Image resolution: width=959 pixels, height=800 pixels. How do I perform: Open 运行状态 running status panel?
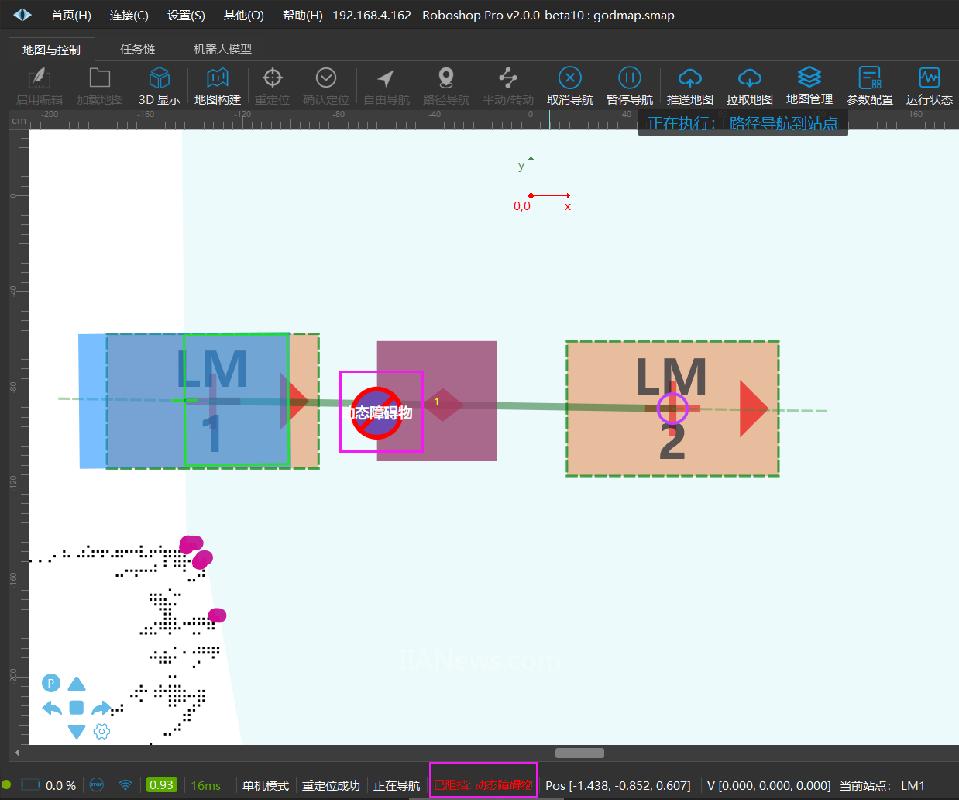929,85
